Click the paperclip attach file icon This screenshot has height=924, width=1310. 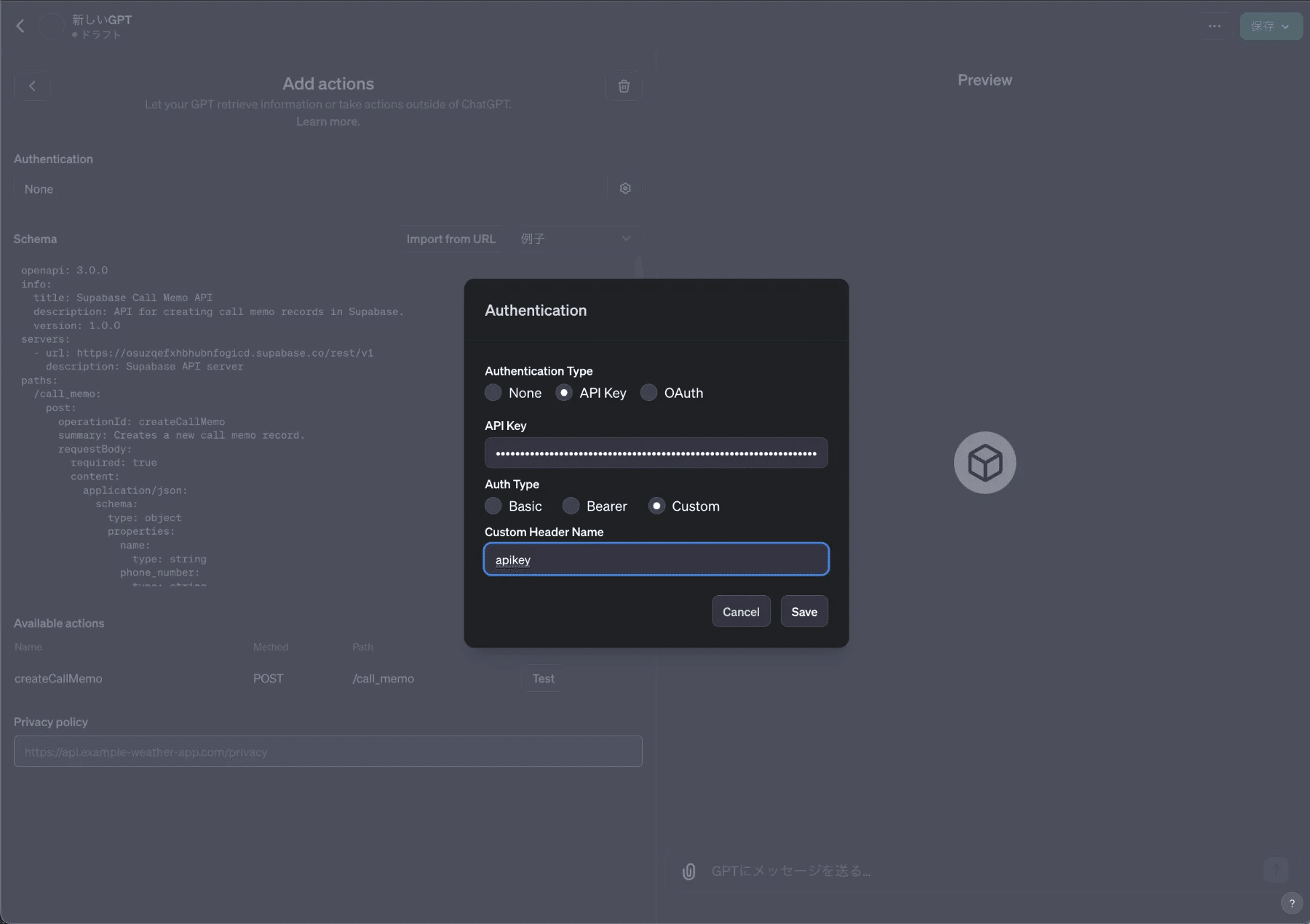click(688, 871)
